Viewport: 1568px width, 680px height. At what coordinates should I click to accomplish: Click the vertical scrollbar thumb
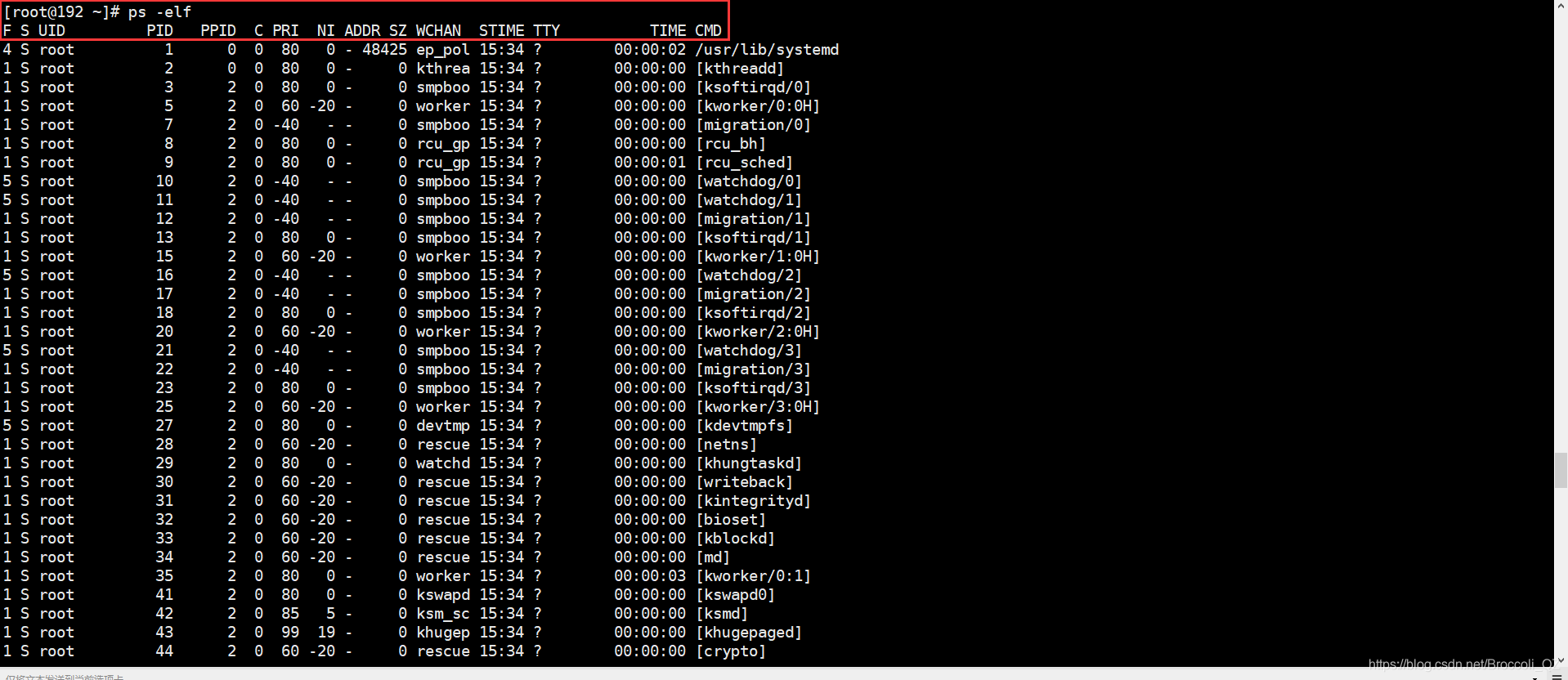click(1561, 470)
